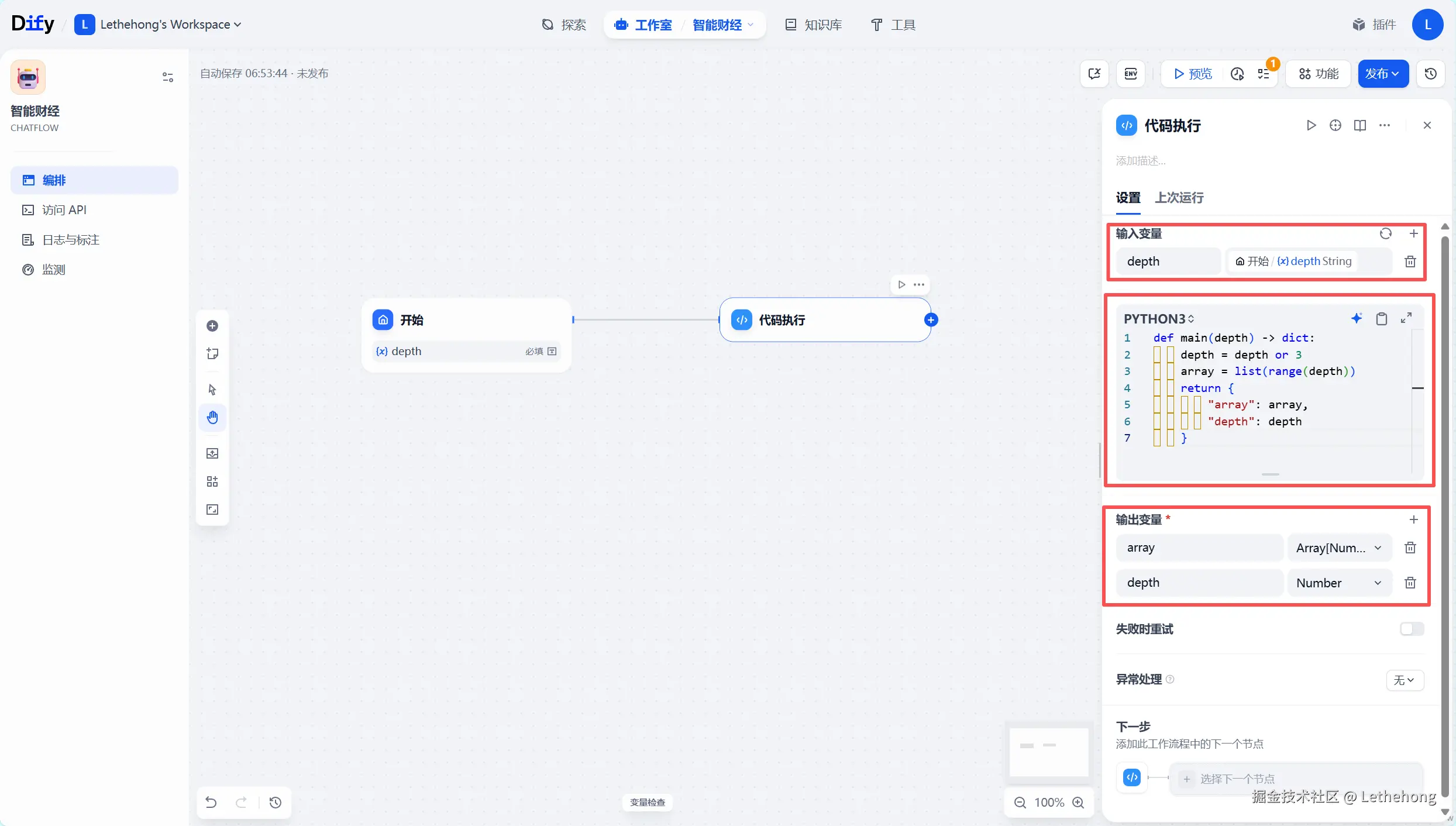Toggle the 失败时重试 retry switch

pos(1412,629)
